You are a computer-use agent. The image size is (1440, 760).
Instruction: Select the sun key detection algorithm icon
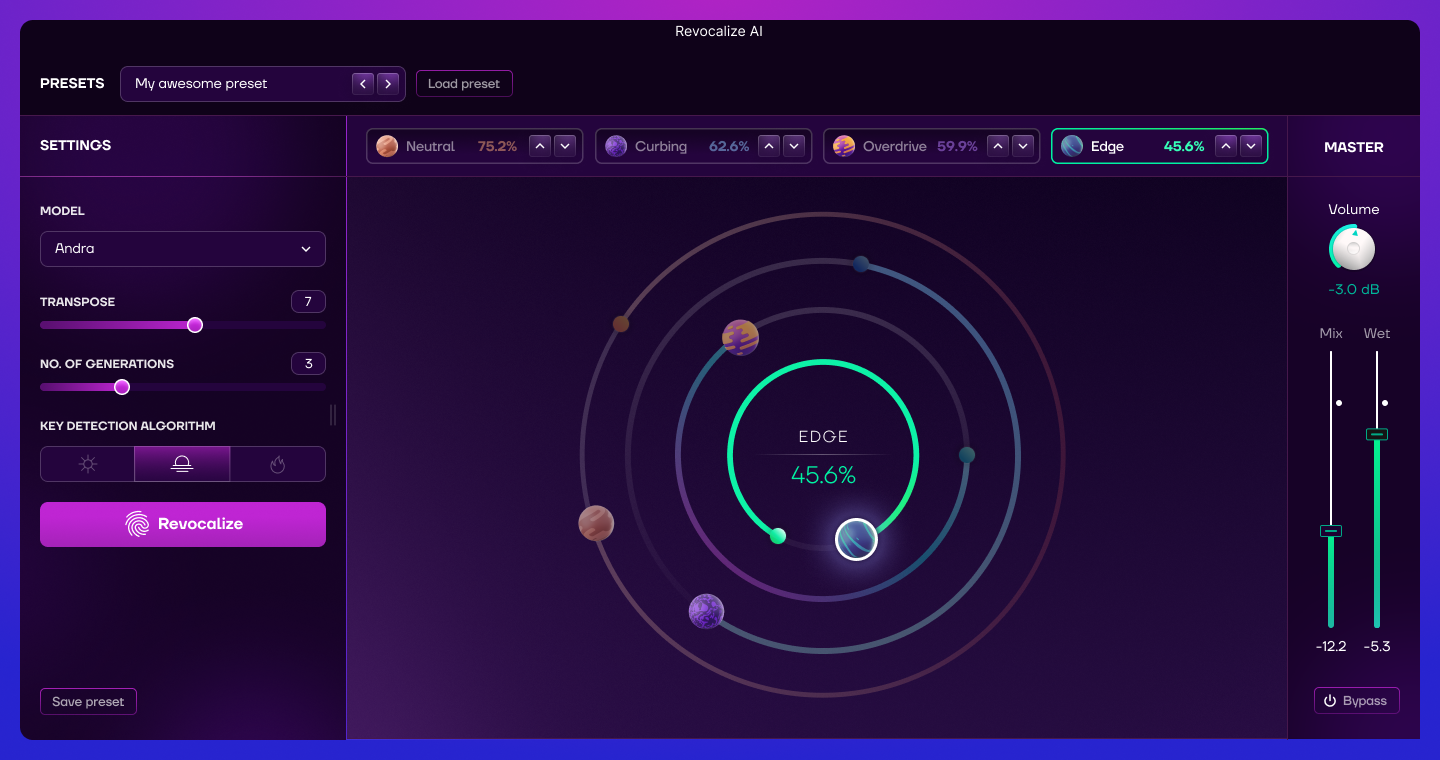click(x=87, y=464)
